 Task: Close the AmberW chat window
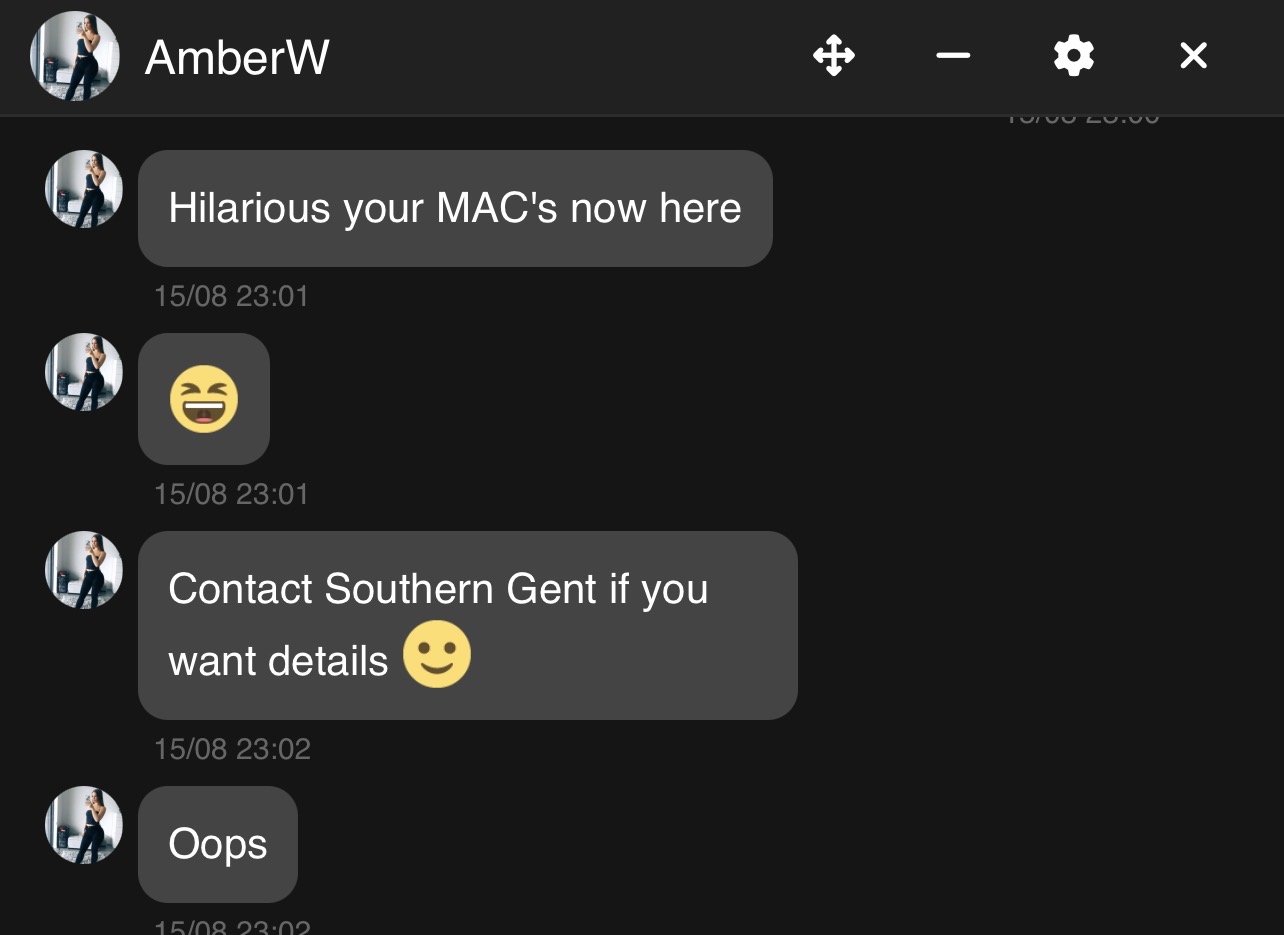[1193, 56]
